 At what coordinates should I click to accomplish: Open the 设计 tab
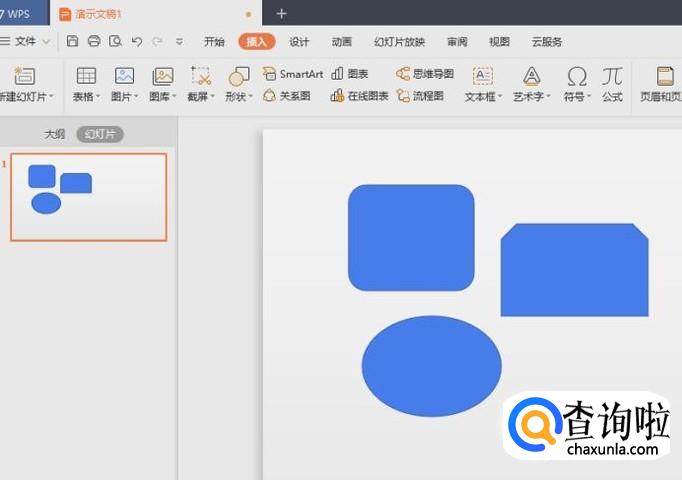tap(299, 42)
